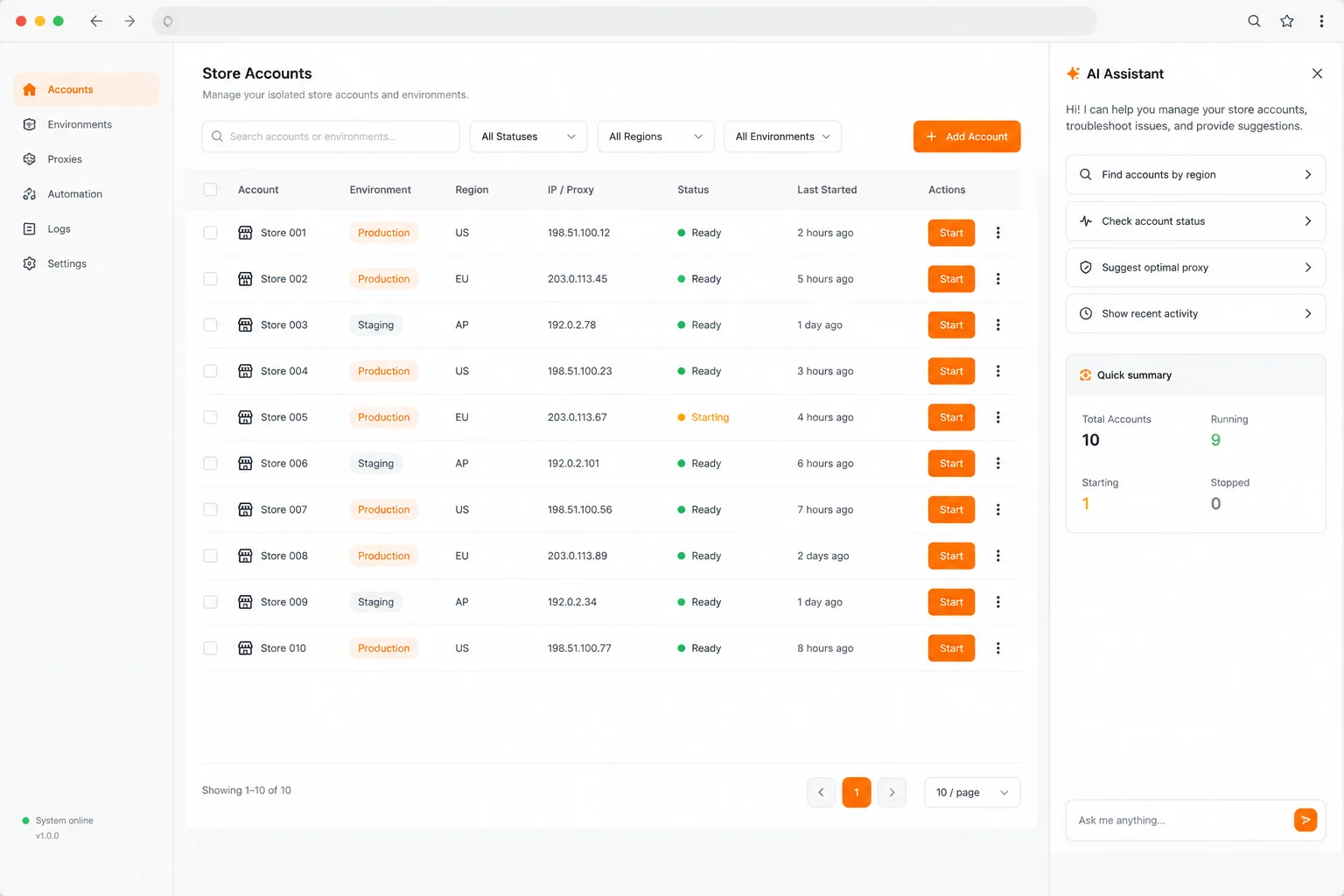Click the AI Assistant sparkle icon
This screenshot has width=1344, height=896.
[x=1073, y=73]
